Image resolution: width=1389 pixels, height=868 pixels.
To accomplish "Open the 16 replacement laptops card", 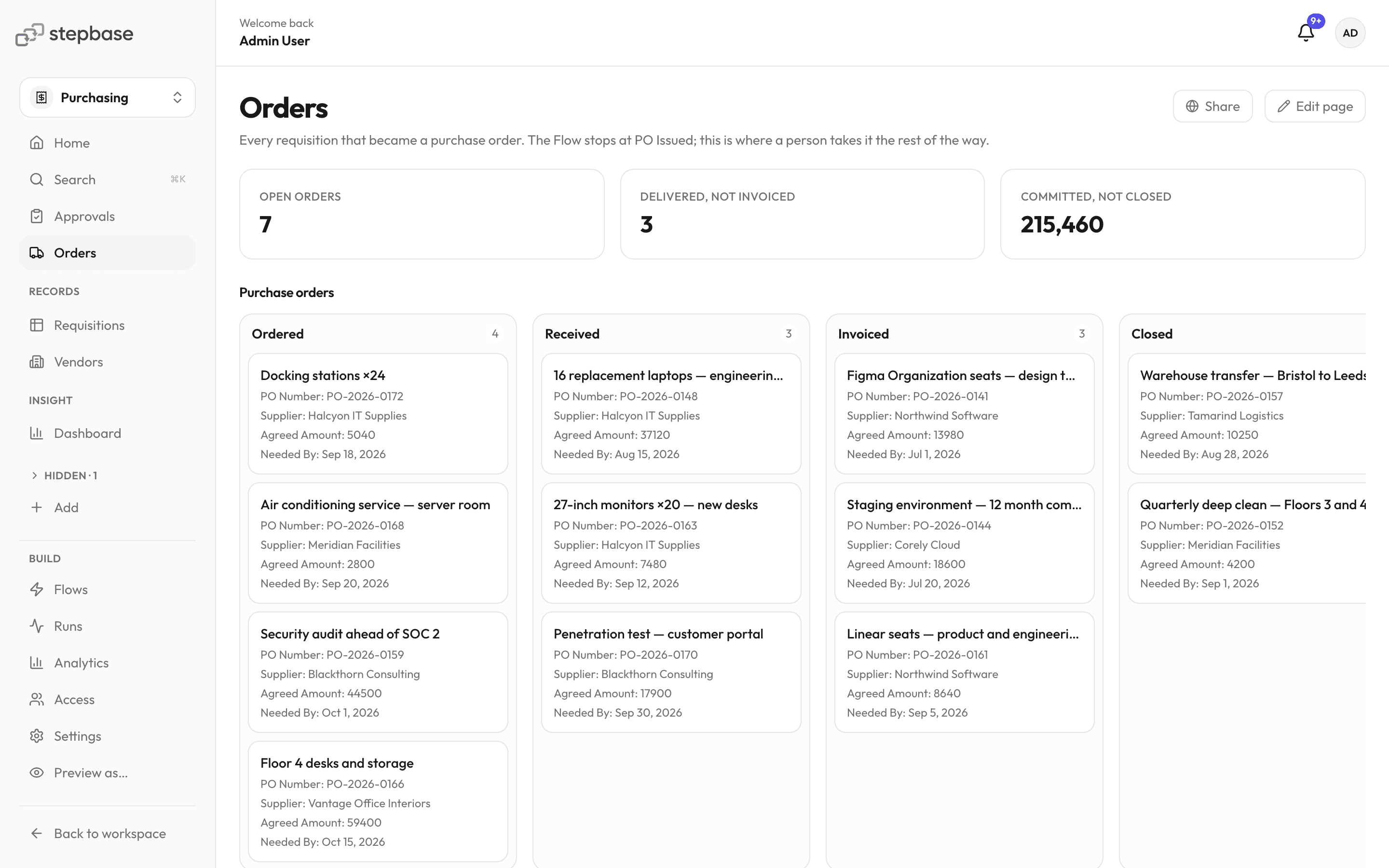I will (671, 413).
